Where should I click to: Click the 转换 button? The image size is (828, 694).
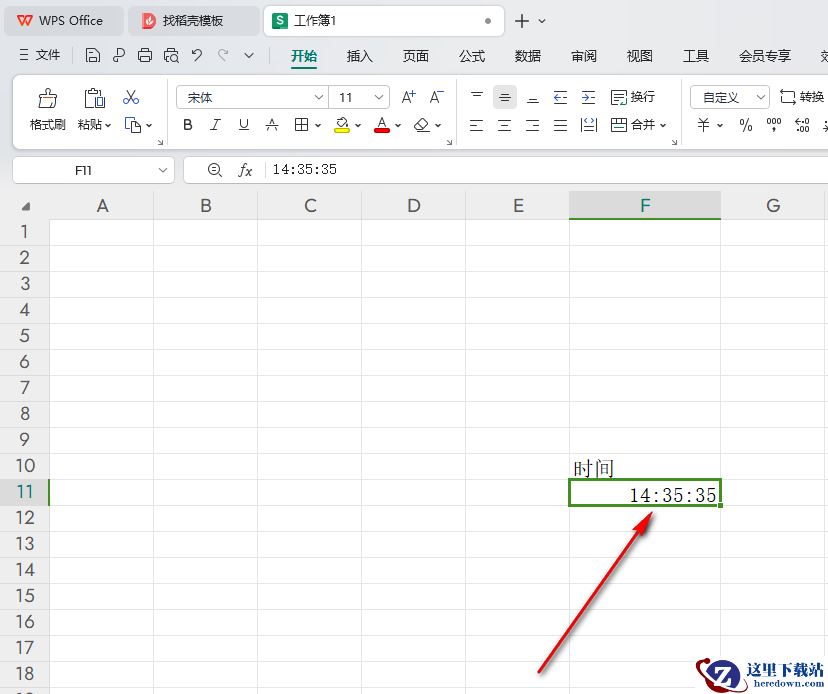pyautogui.click(x=802, y=97)
